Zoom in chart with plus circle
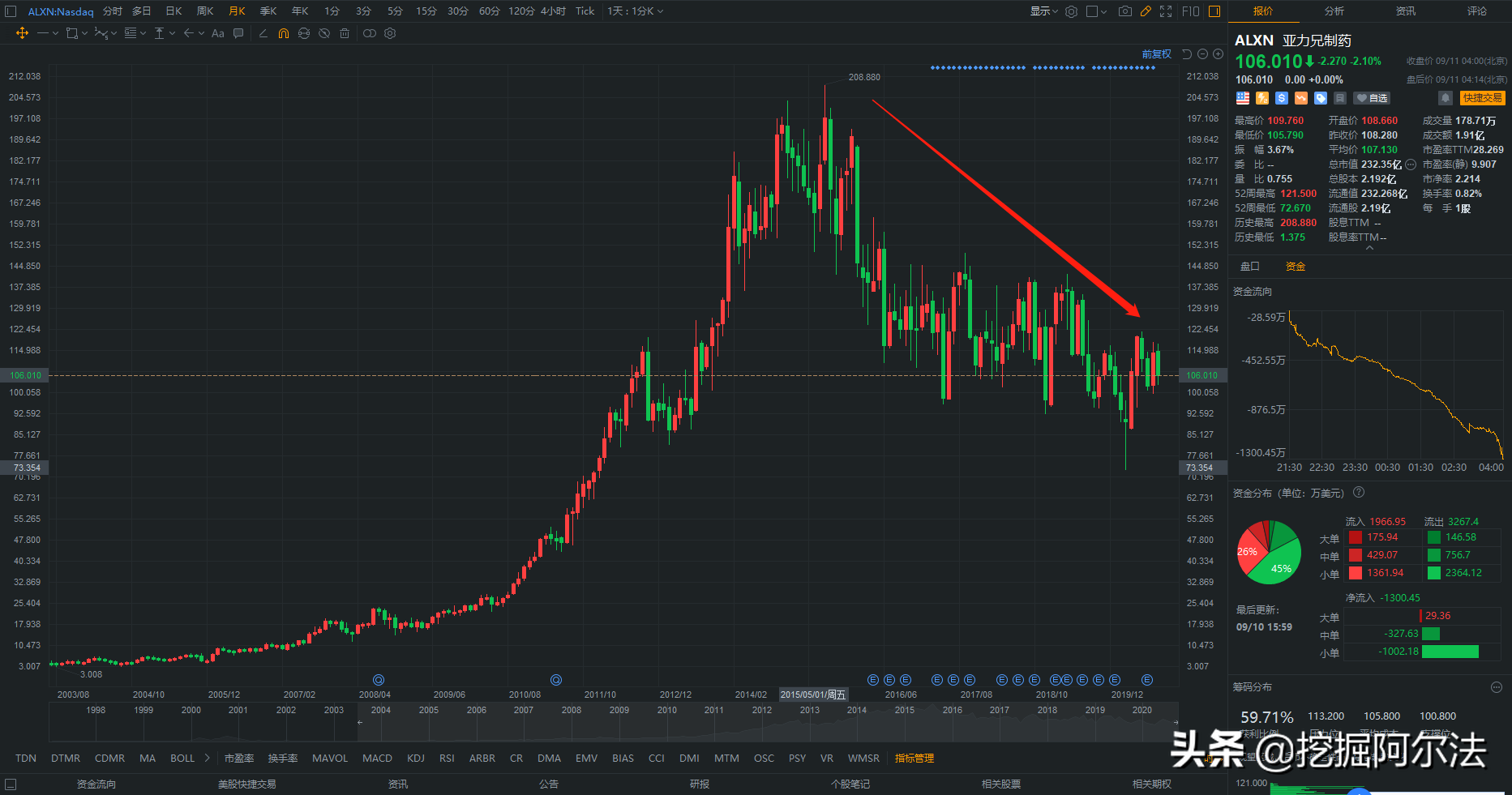The width and height of the screenshot is (1512, 795). pyautogui.click(x=1218, y=54)
